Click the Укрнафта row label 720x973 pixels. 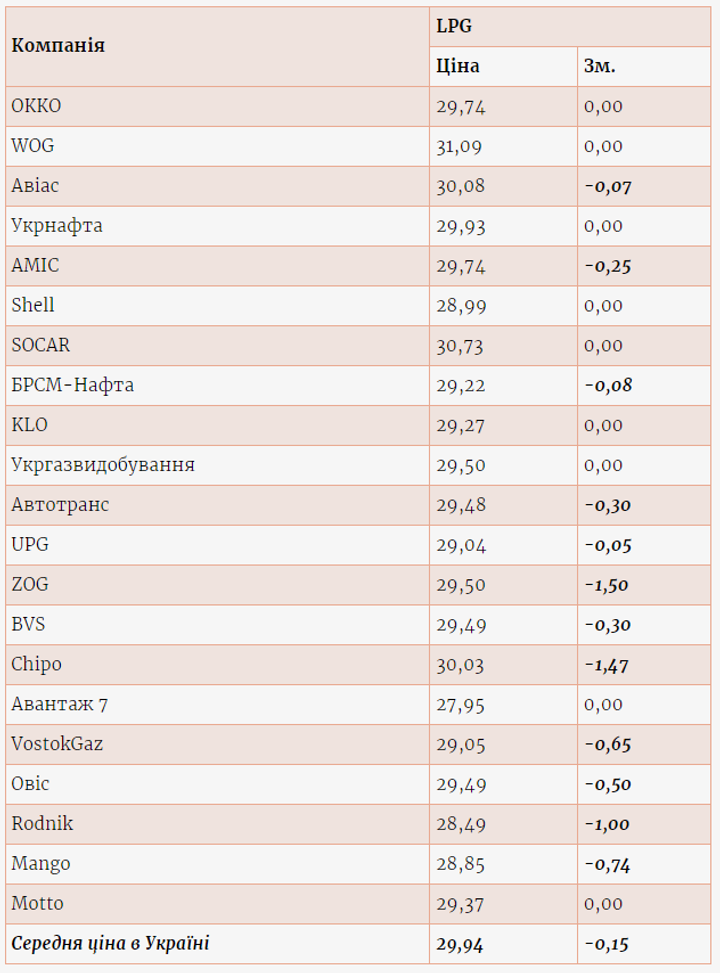coord(57,226)
